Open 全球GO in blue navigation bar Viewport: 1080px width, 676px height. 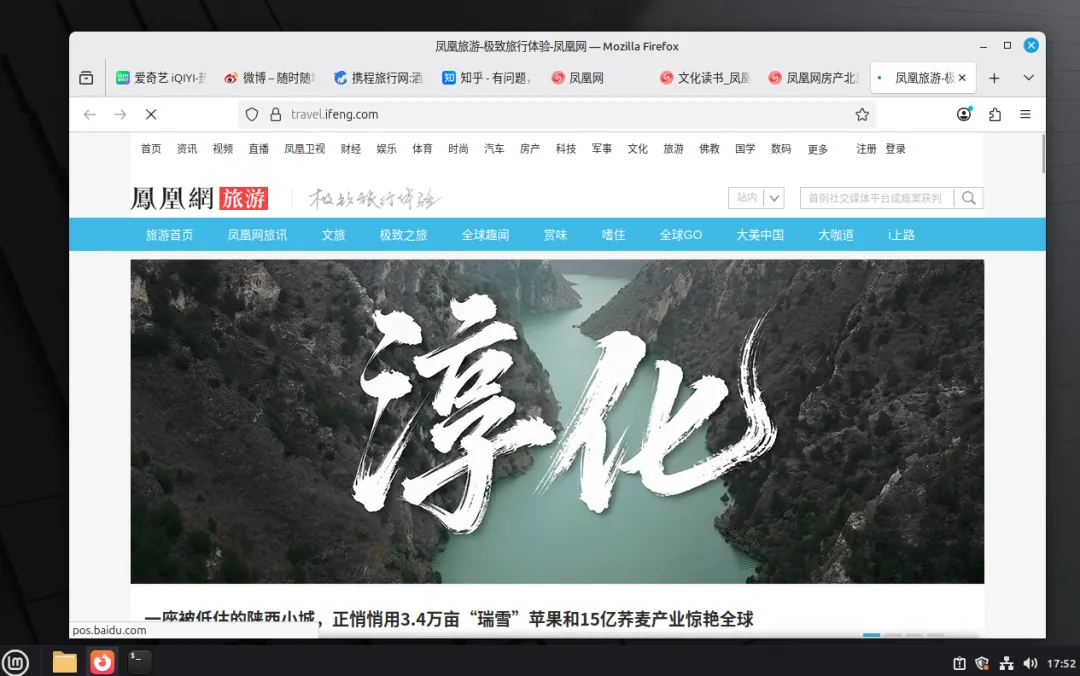click(x=681, y=235)
